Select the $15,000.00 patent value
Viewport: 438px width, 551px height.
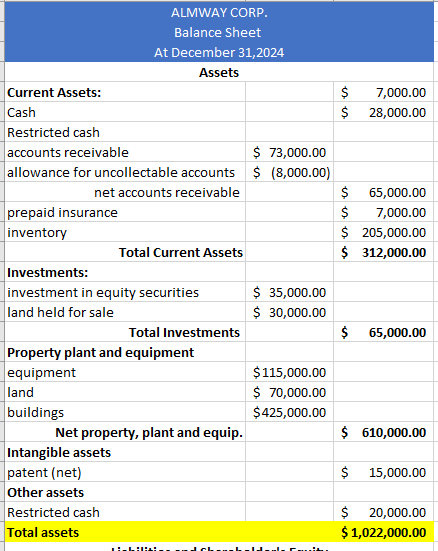coord(384,472)
